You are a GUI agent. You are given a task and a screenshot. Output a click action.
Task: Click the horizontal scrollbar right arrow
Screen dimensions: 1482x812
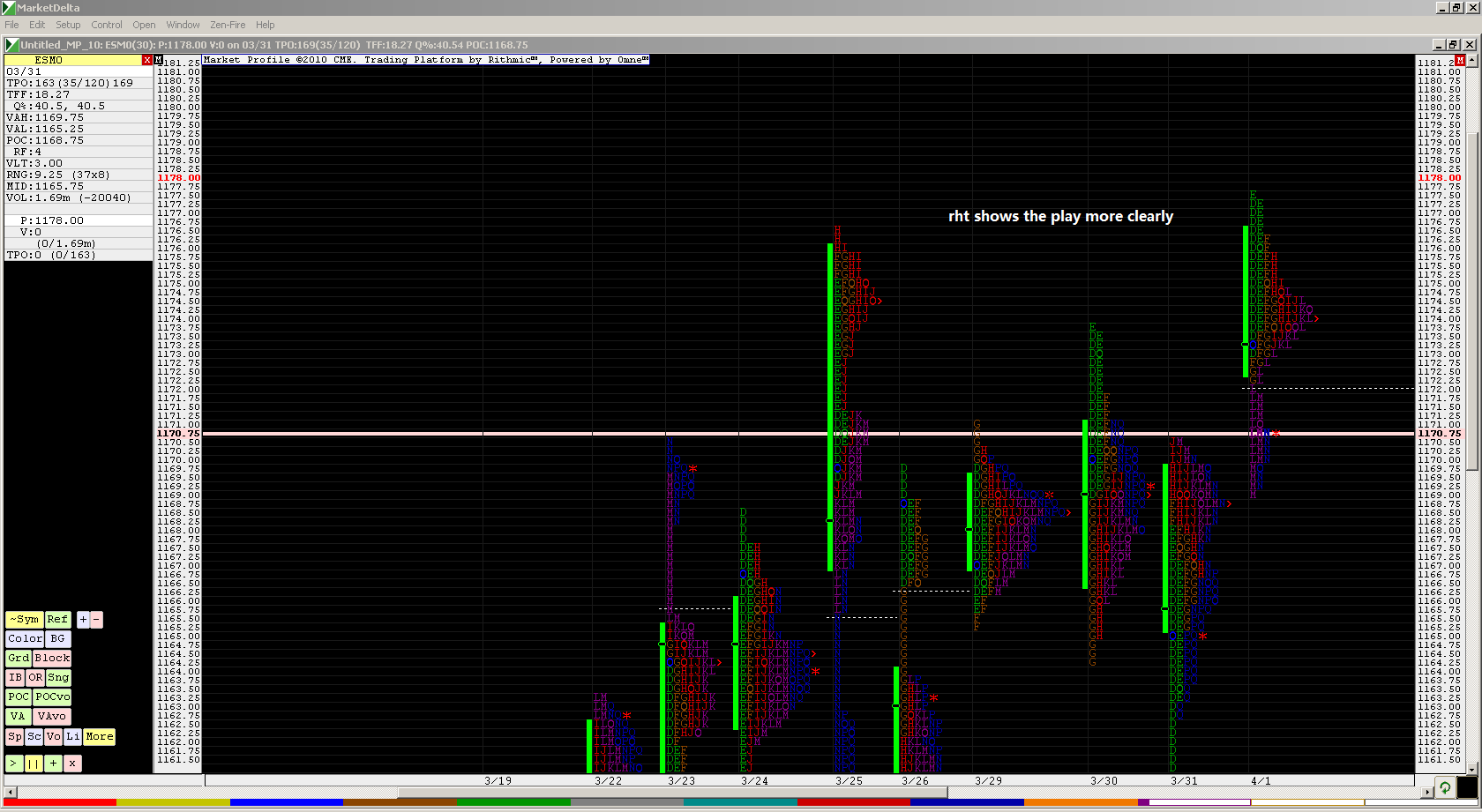click(x=1427, y=792)
